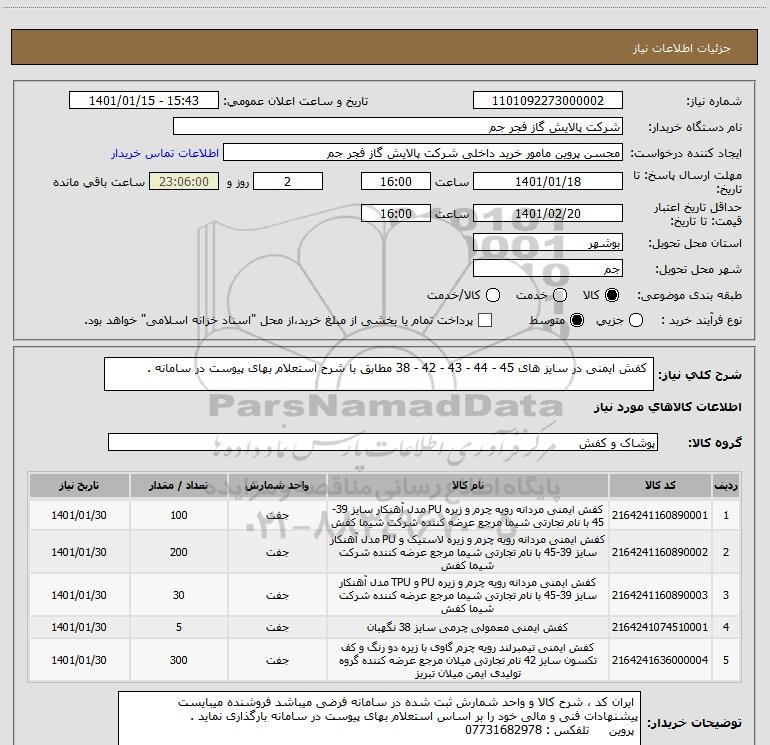Click the request creator field محسن پروین
This screenshot has height=745, width=770.
tap(423, 153)
